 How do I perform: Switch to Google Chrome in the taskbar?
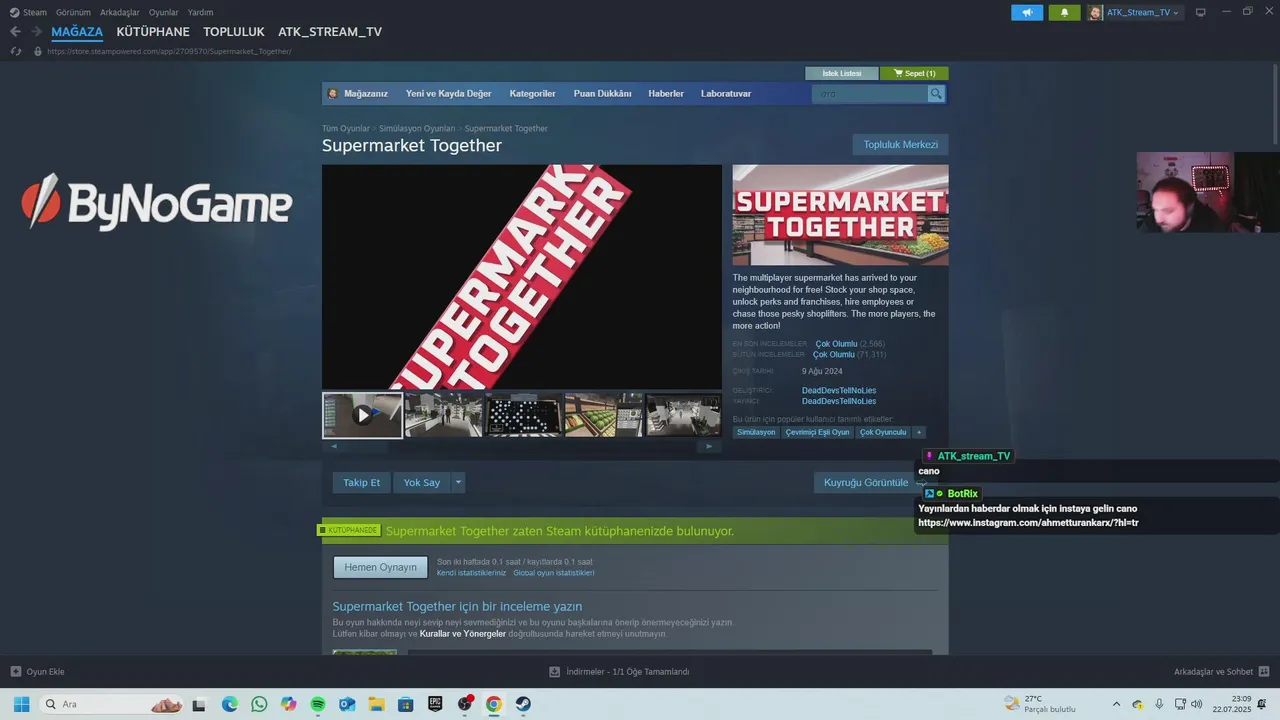pos(494,704)
